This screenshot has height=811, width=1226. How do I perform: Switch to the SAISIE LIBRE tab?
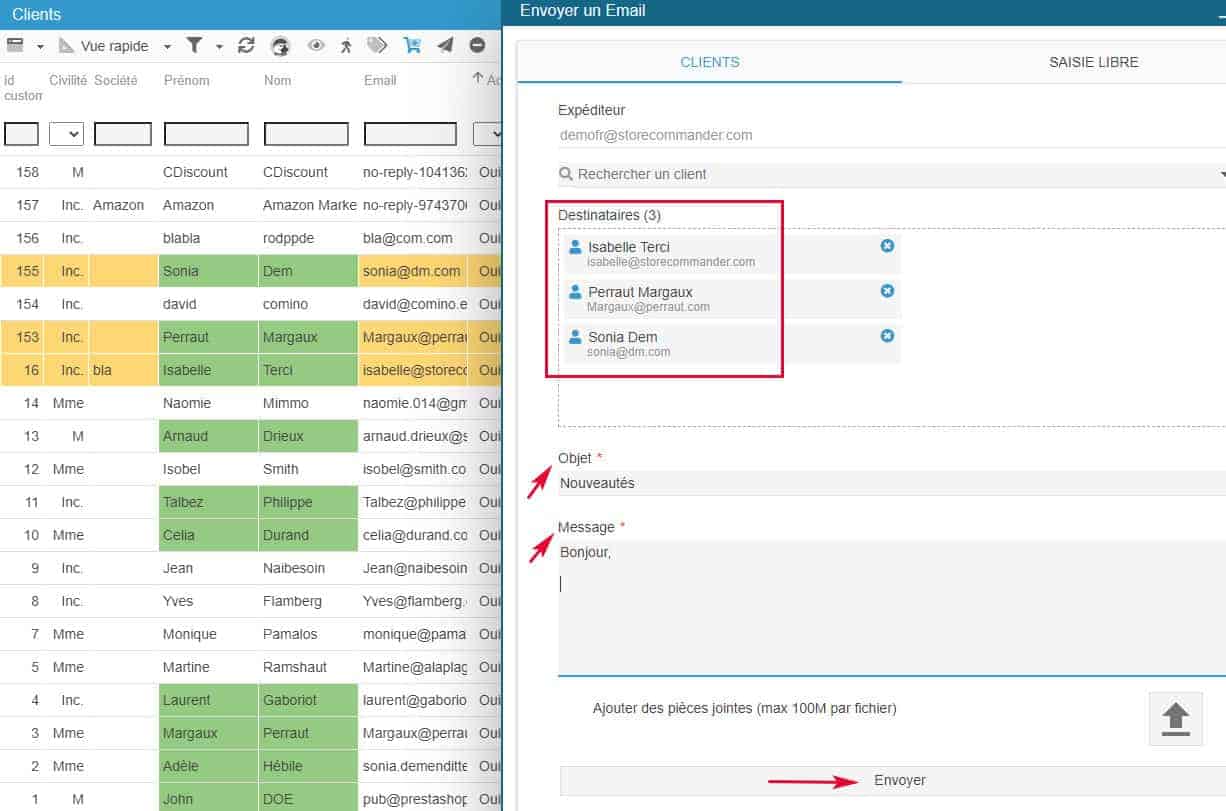[1093, 62]
